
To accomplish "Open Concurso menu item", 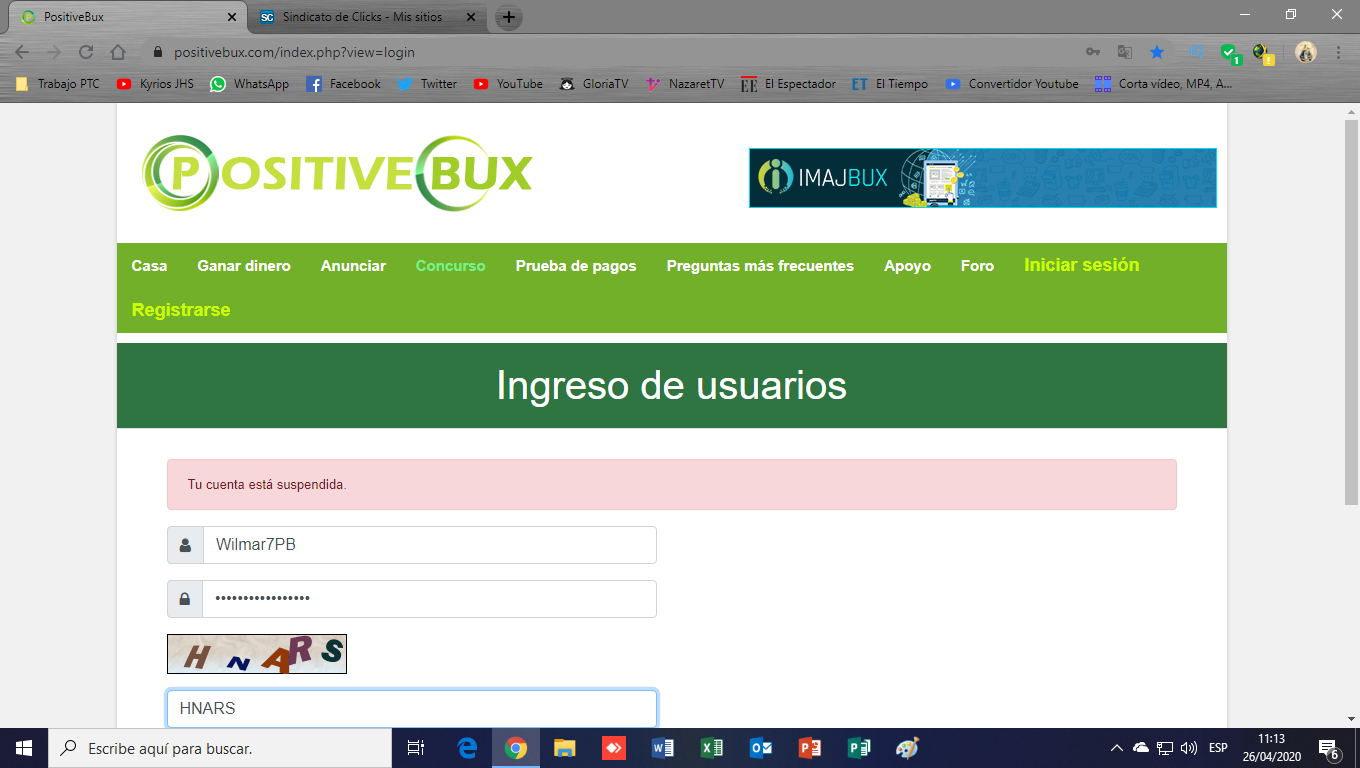I will (x=451, y=266).
